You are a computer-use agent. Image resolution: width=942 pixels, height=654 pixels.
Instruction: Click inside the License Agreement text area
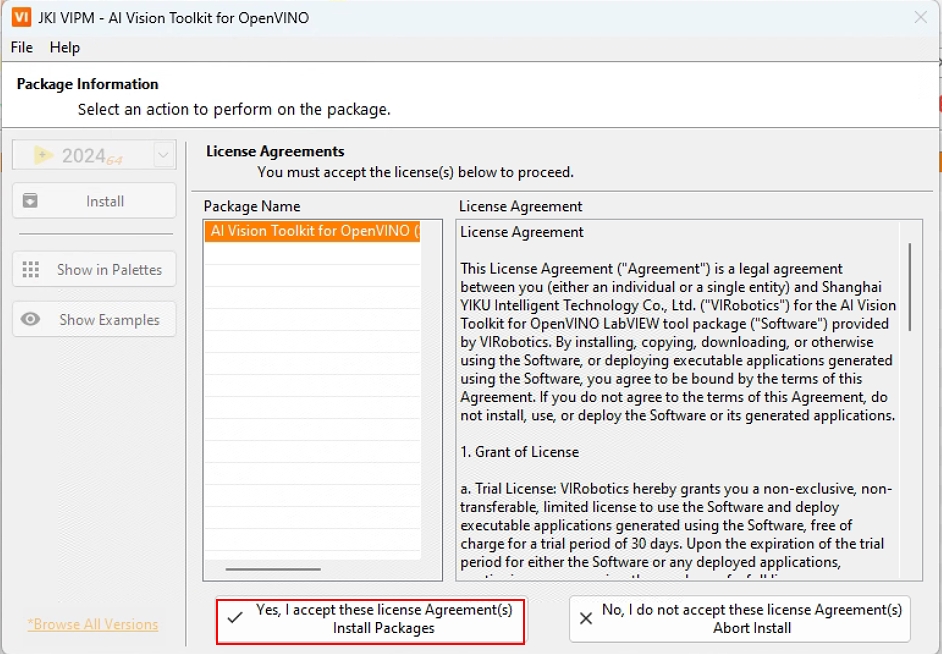(x=678, y=400)
